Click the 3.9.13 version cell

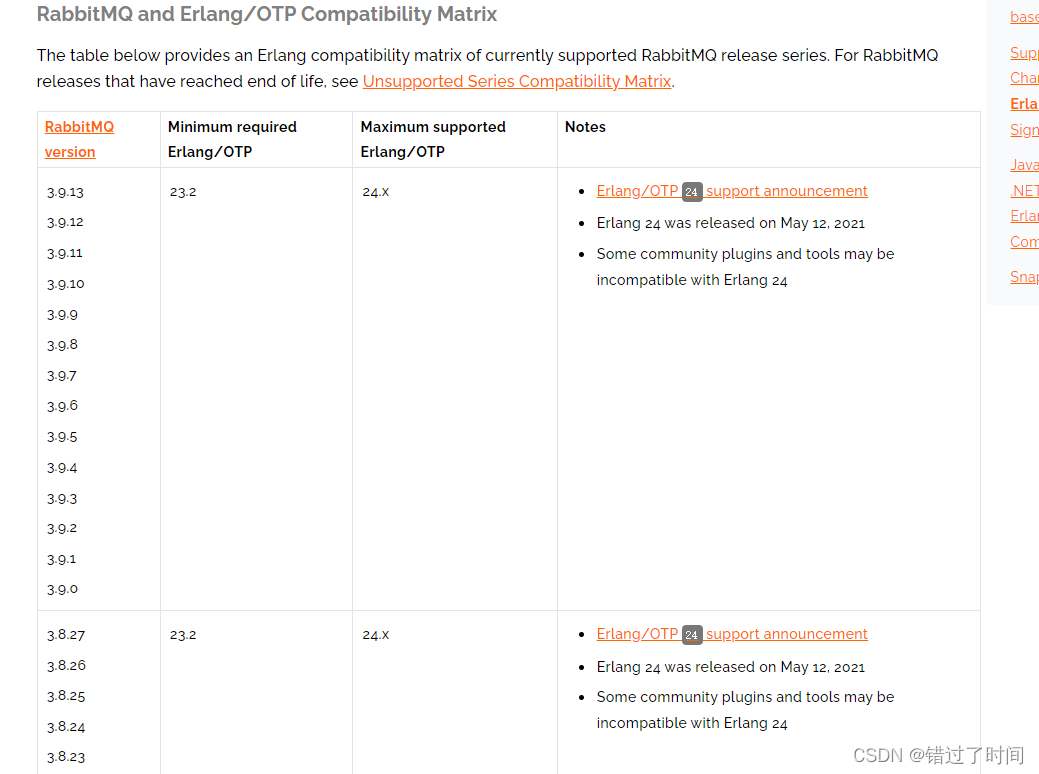pos(65,192)
